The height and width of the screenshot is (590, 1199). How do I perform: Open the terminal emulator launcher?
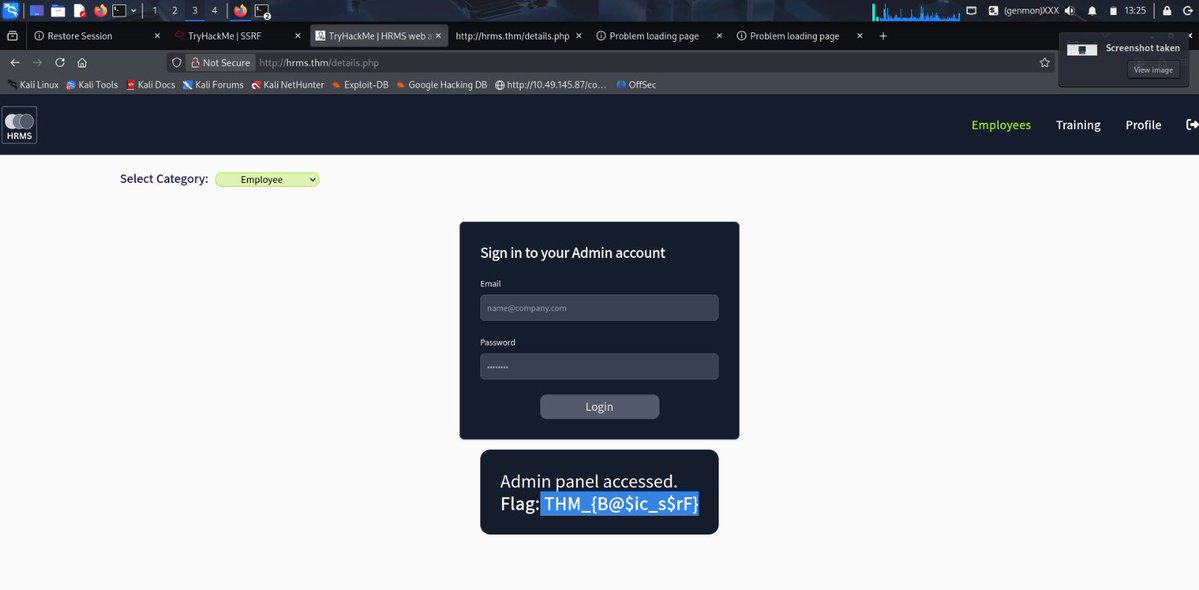tap(119, 11)
